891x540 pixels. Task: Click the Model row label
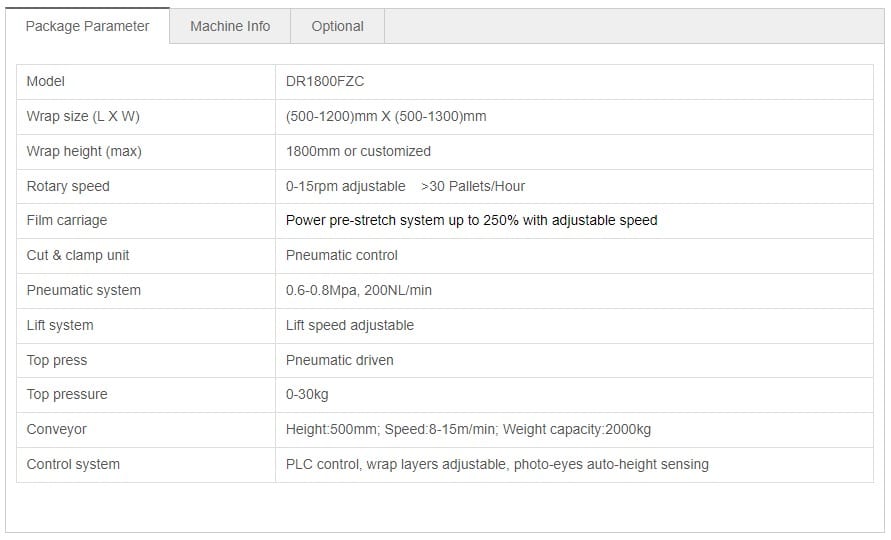(x=45, y=81)
